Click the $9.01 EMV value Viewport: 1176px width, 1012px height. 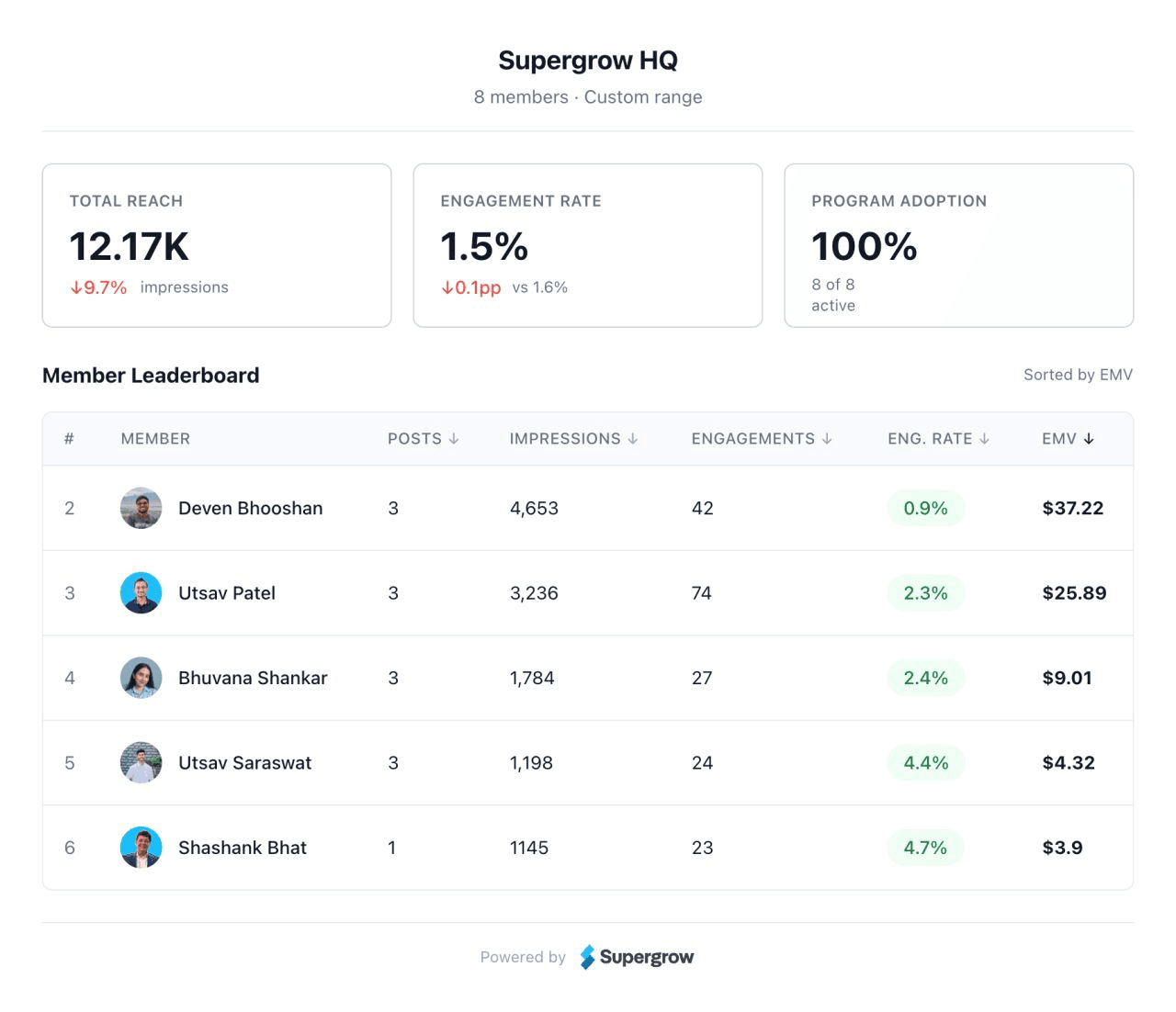pos(1067,678)
